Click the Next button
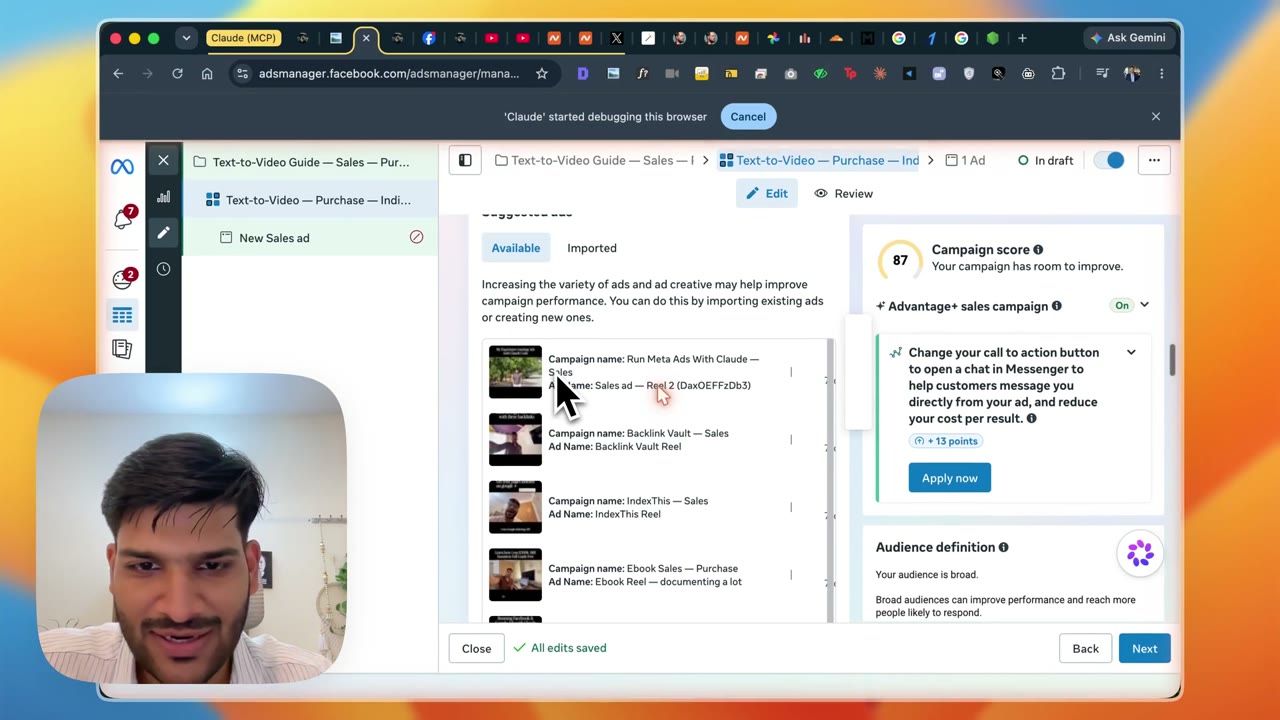This screenshot has width=1280, height=720. tap(1145, 648)
